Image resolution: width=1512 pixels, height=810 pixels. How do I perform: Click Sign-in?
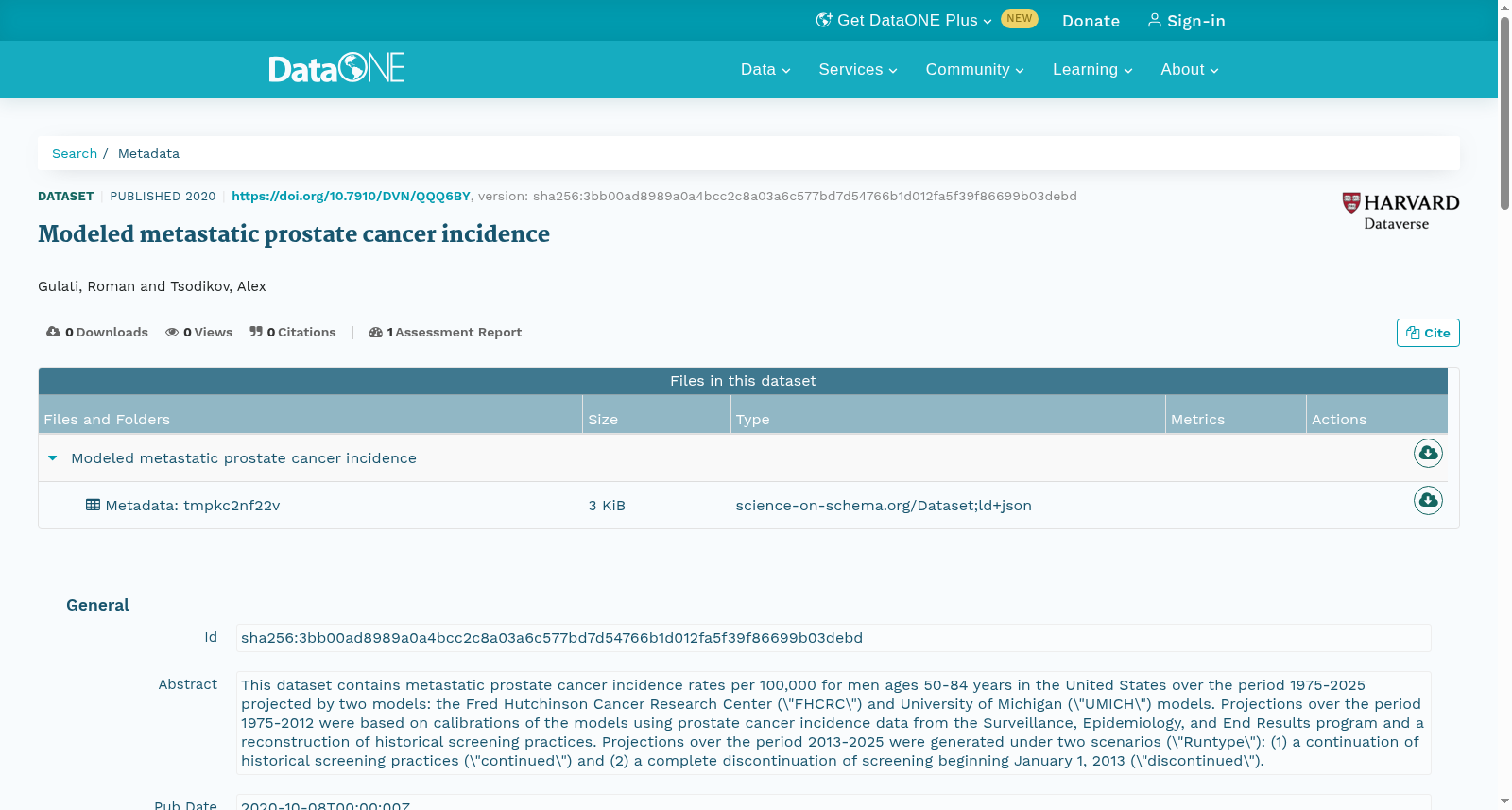pyautogui.click(x=1186, y=21)
